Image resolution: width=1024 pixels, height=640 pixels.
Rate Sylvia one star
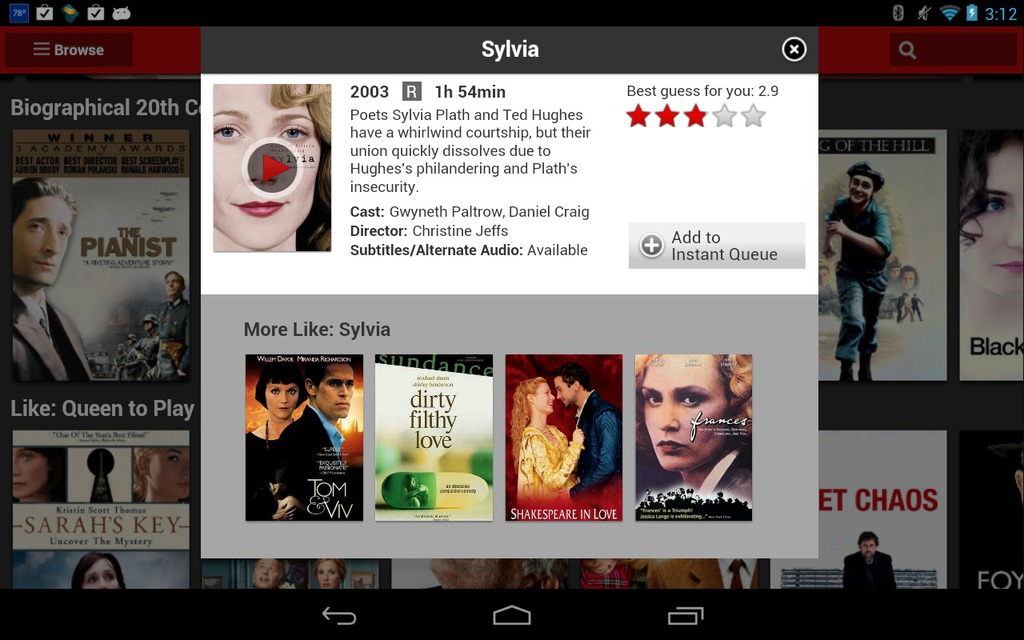638,116
